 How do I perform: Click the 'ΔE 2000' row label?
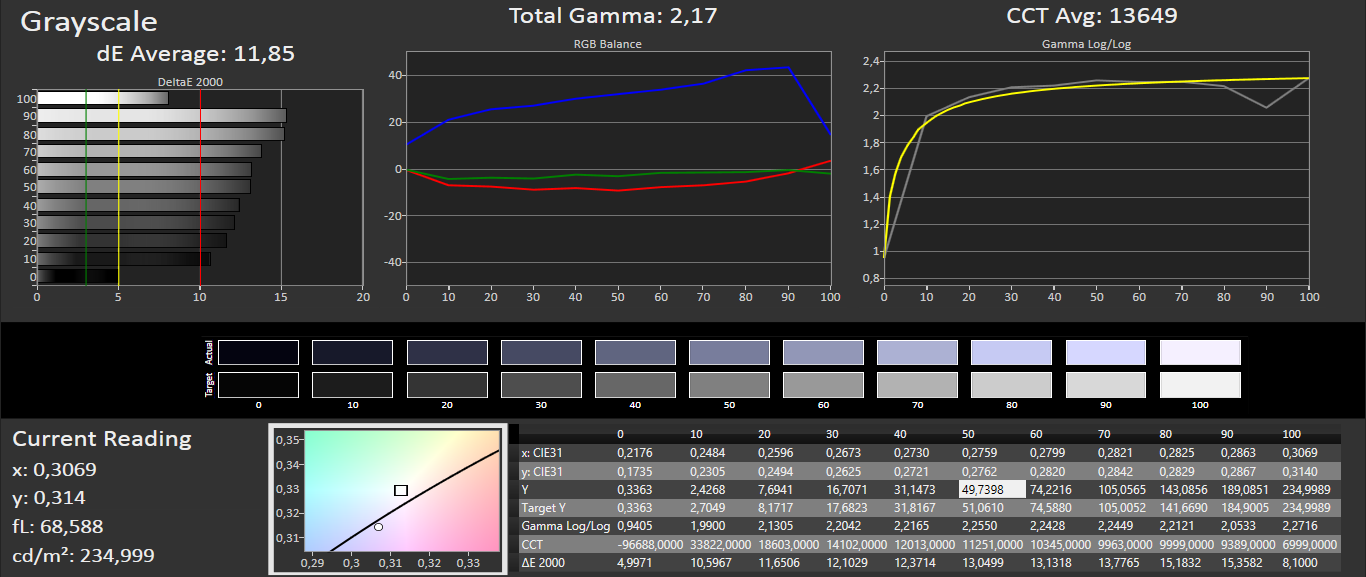(x=544, y=562)
